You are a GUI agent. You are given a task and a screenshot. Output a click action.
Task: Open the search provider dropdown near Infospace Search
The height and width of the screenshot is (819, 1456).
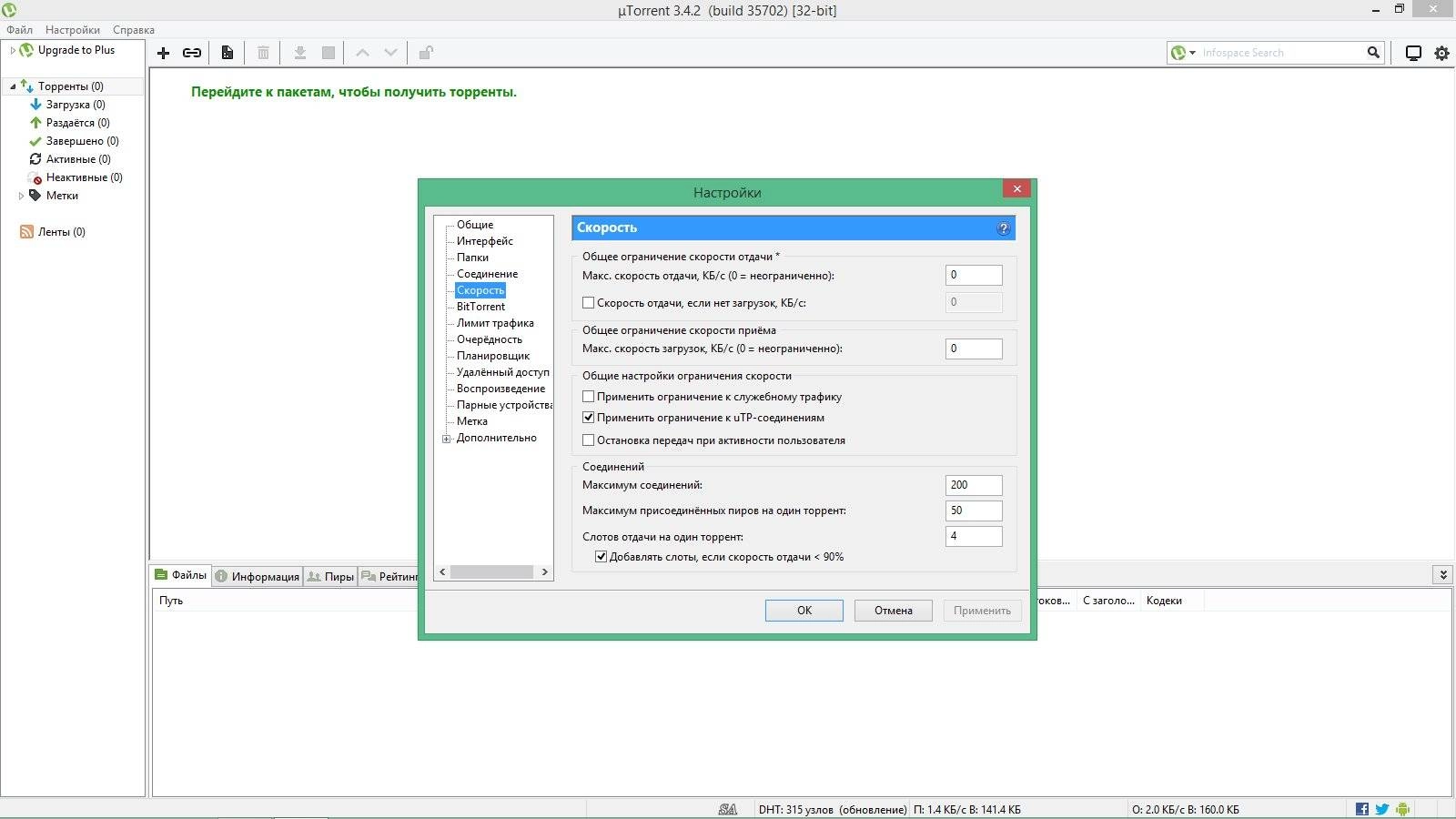coord(1192,52)
